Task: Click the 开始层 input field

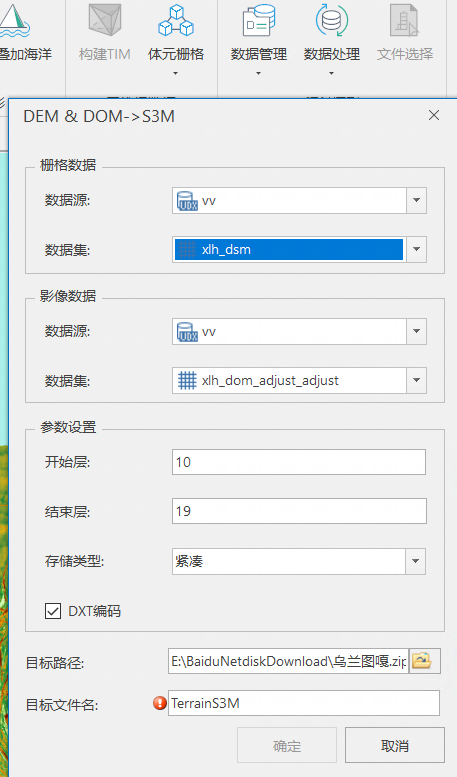Action: point(299,462)
